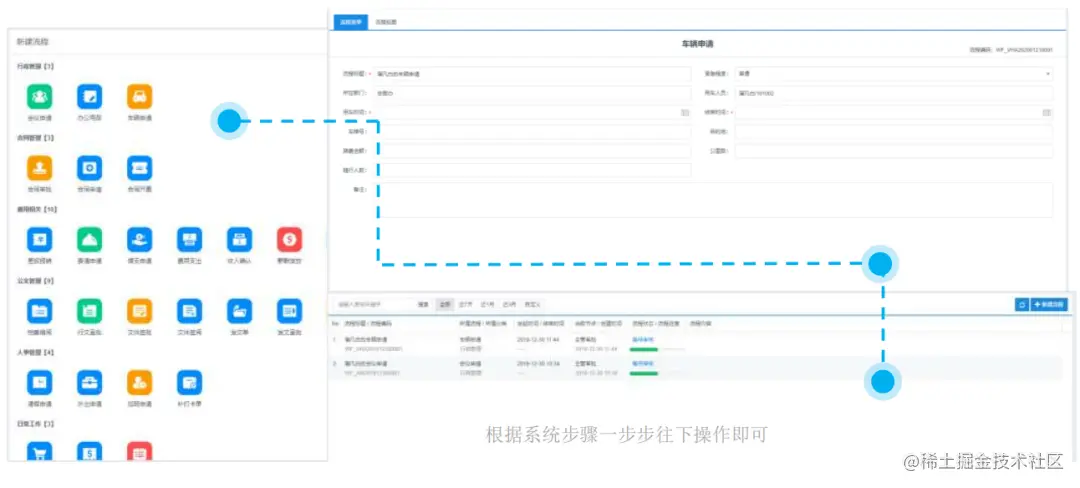Open the blue hand-holding-coin icon
Screen dimensions: 1080x488
[x=140, y=240]
